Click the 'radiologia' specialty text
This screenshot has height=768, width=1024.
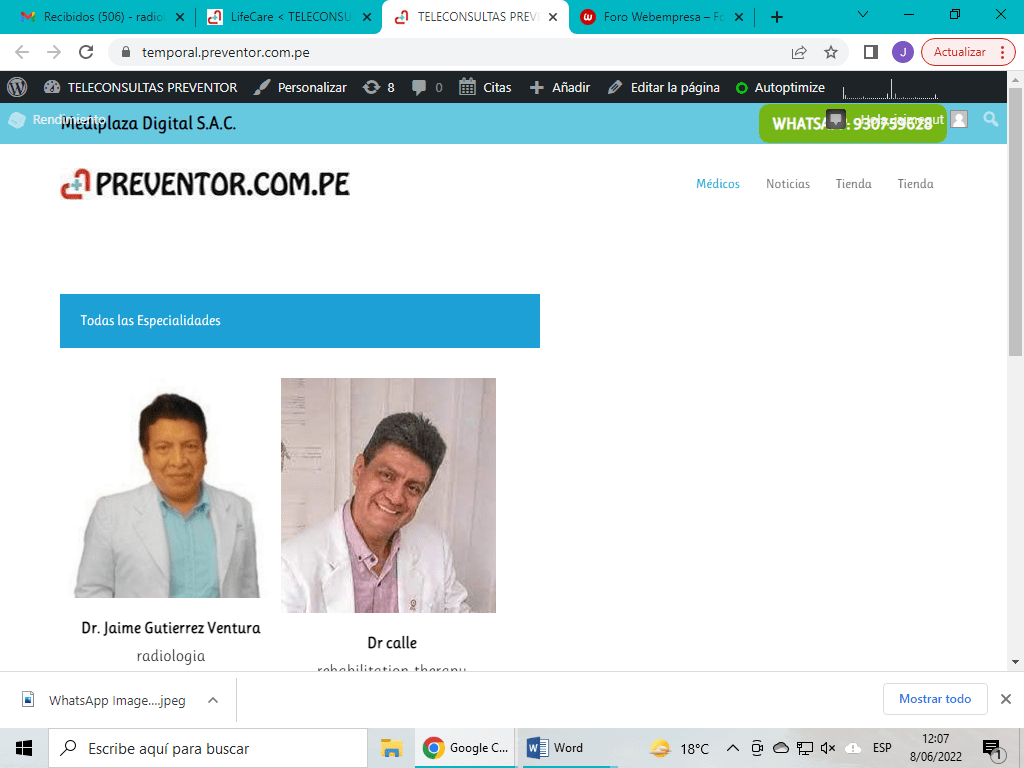pos(171,656)
